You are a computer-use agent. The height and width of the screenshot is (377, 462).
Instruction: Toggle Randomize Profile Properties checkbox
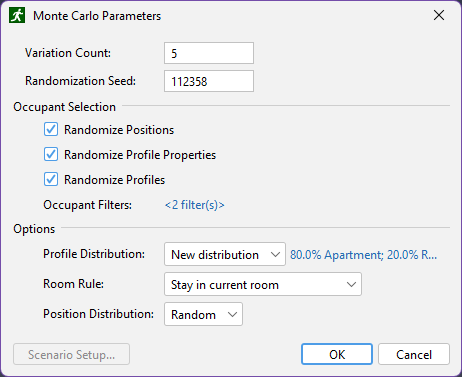[51, 154]
